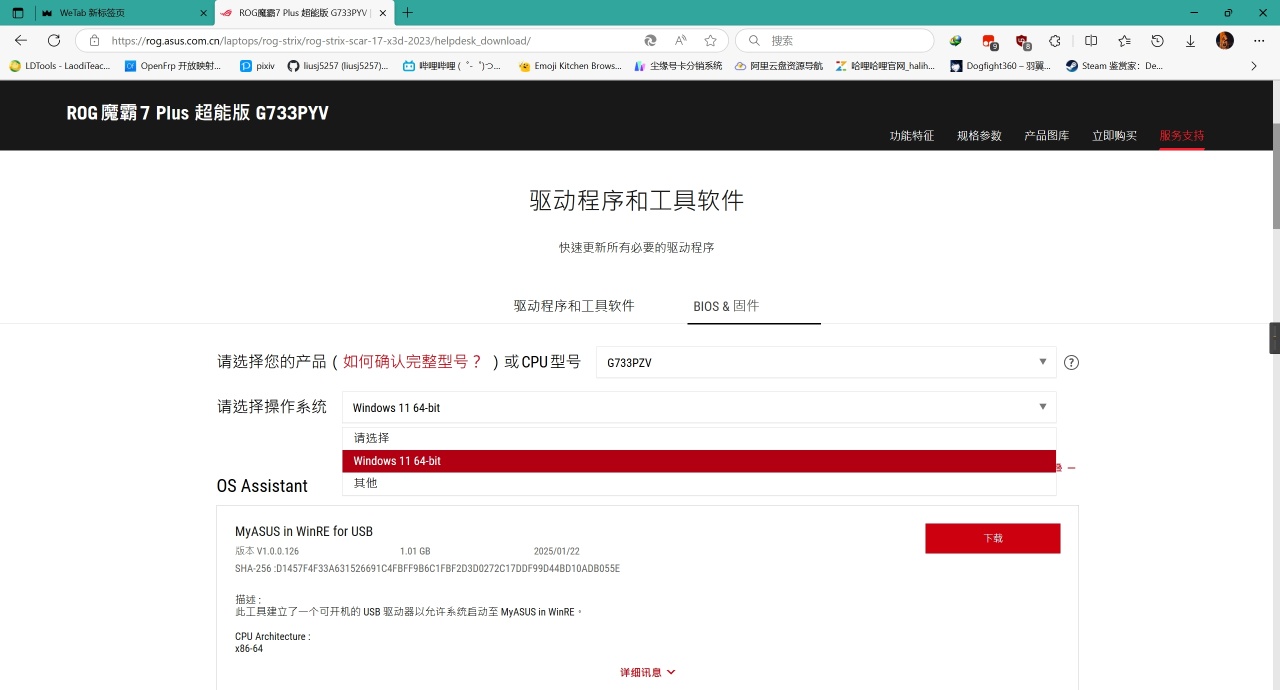The width and height of the screenshot is (1280, 690).
Task: Open a new browser tab
Action: point(407,13)
